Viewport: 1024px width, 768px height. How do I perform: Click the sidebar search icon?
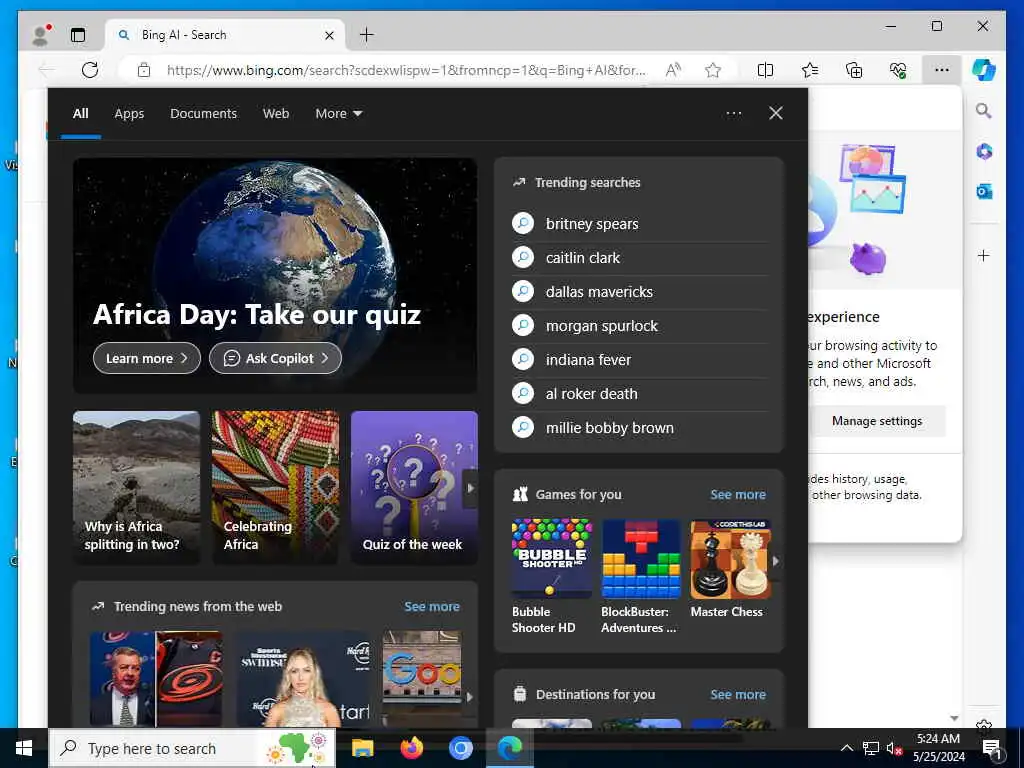pos(984,110)
